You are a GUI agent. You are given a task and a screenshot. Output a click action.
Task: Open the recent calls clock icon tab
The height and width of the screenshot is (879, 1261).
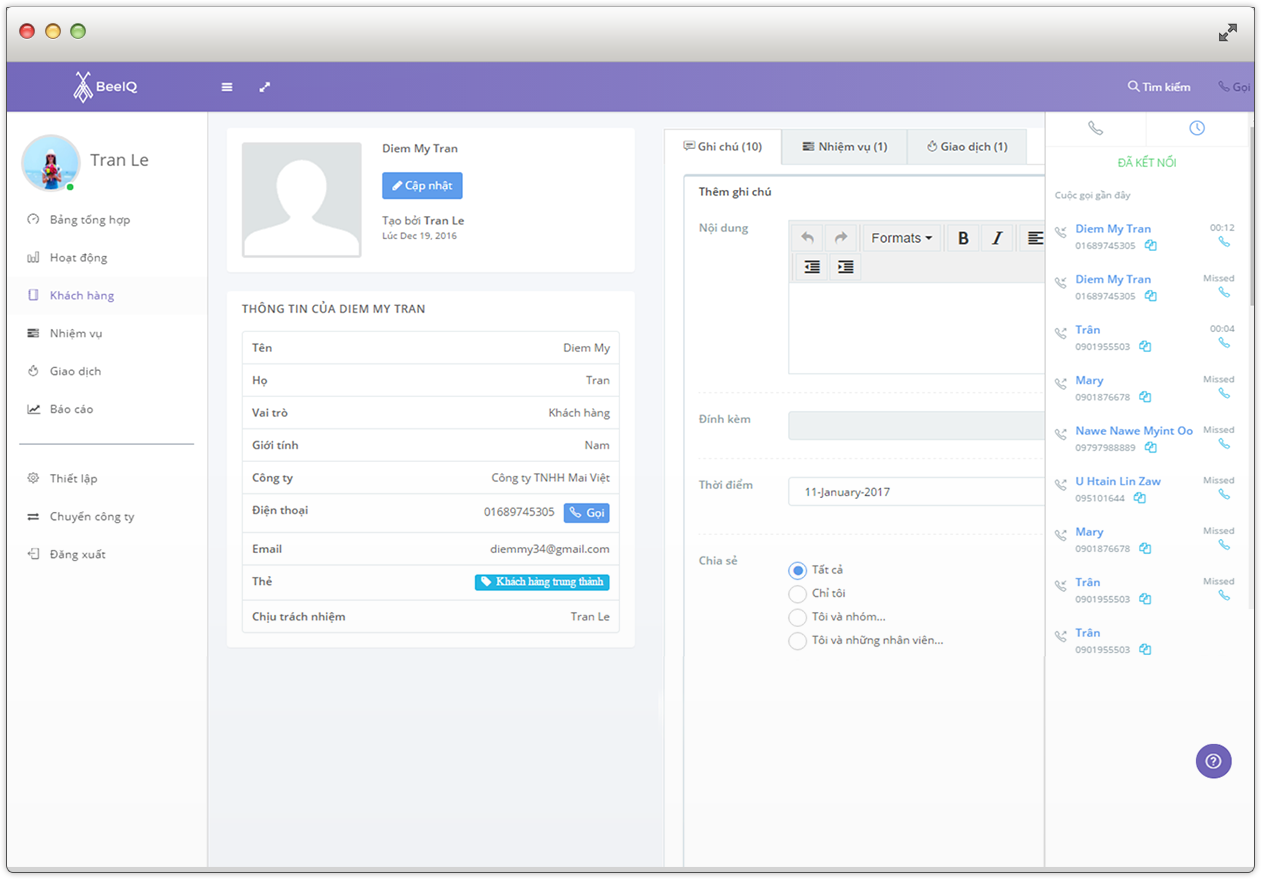(1196, 128)
